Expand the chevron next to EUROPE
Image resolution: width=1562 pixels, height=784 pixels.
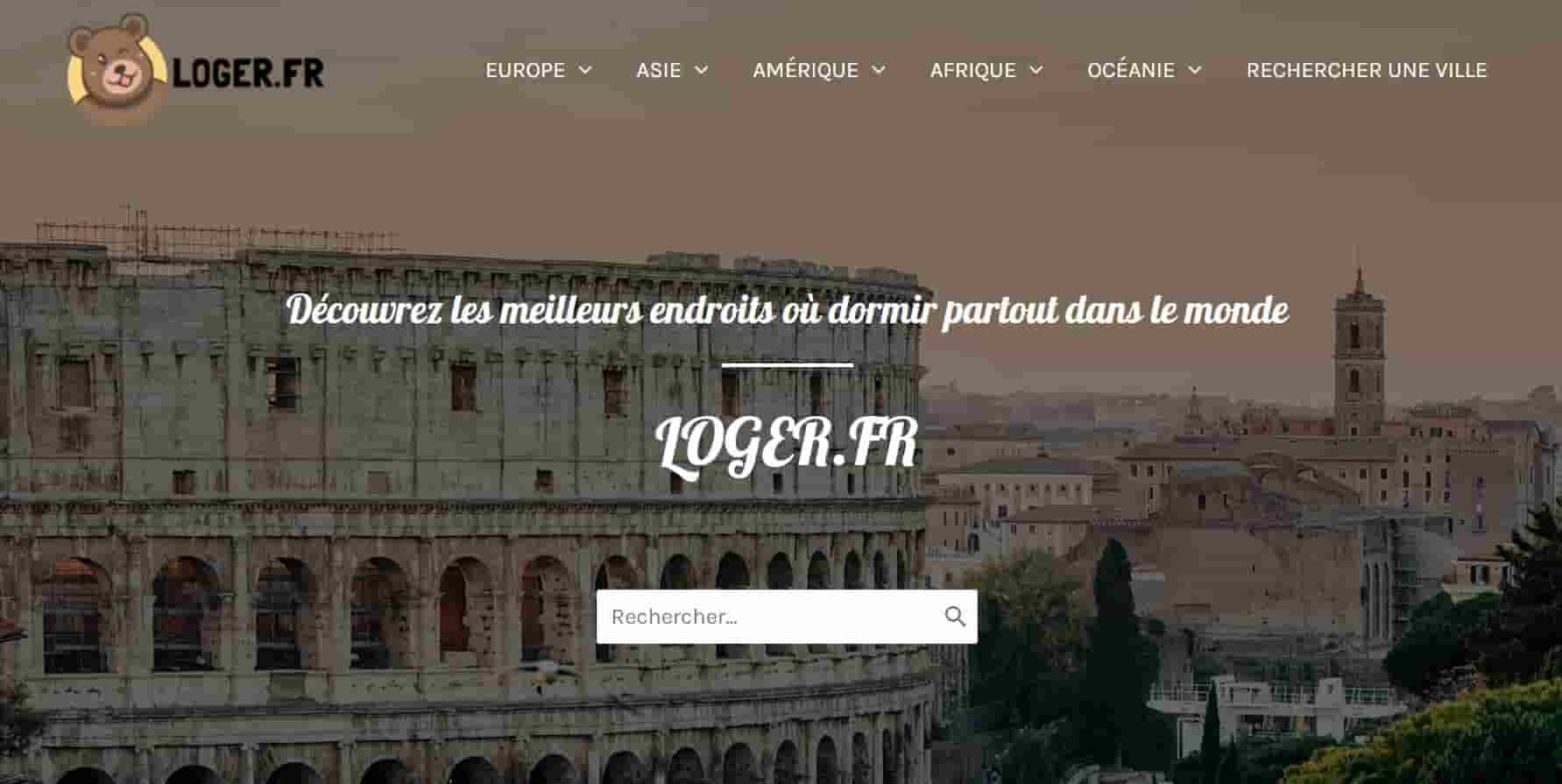point(585,70)
